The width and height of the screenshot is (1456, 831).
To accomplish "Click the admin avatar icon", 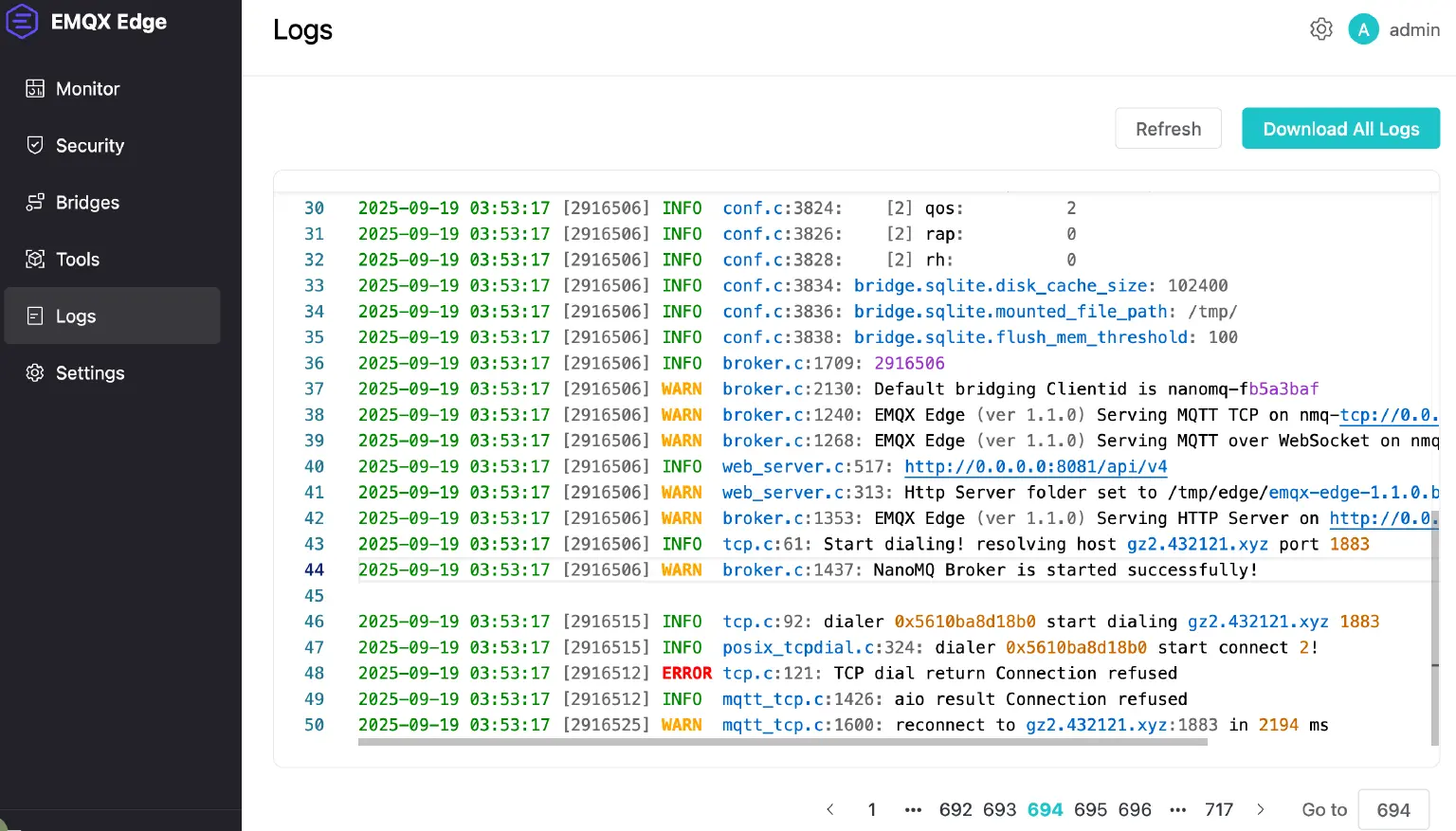I will (1363, 29).
